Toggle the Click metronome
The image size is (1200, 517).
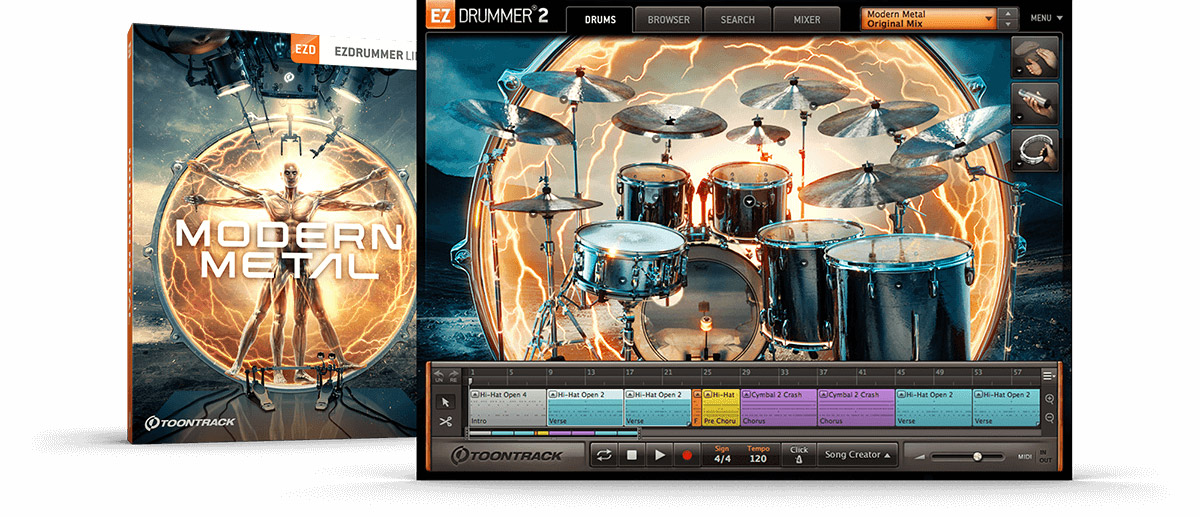tap(798, 455)
